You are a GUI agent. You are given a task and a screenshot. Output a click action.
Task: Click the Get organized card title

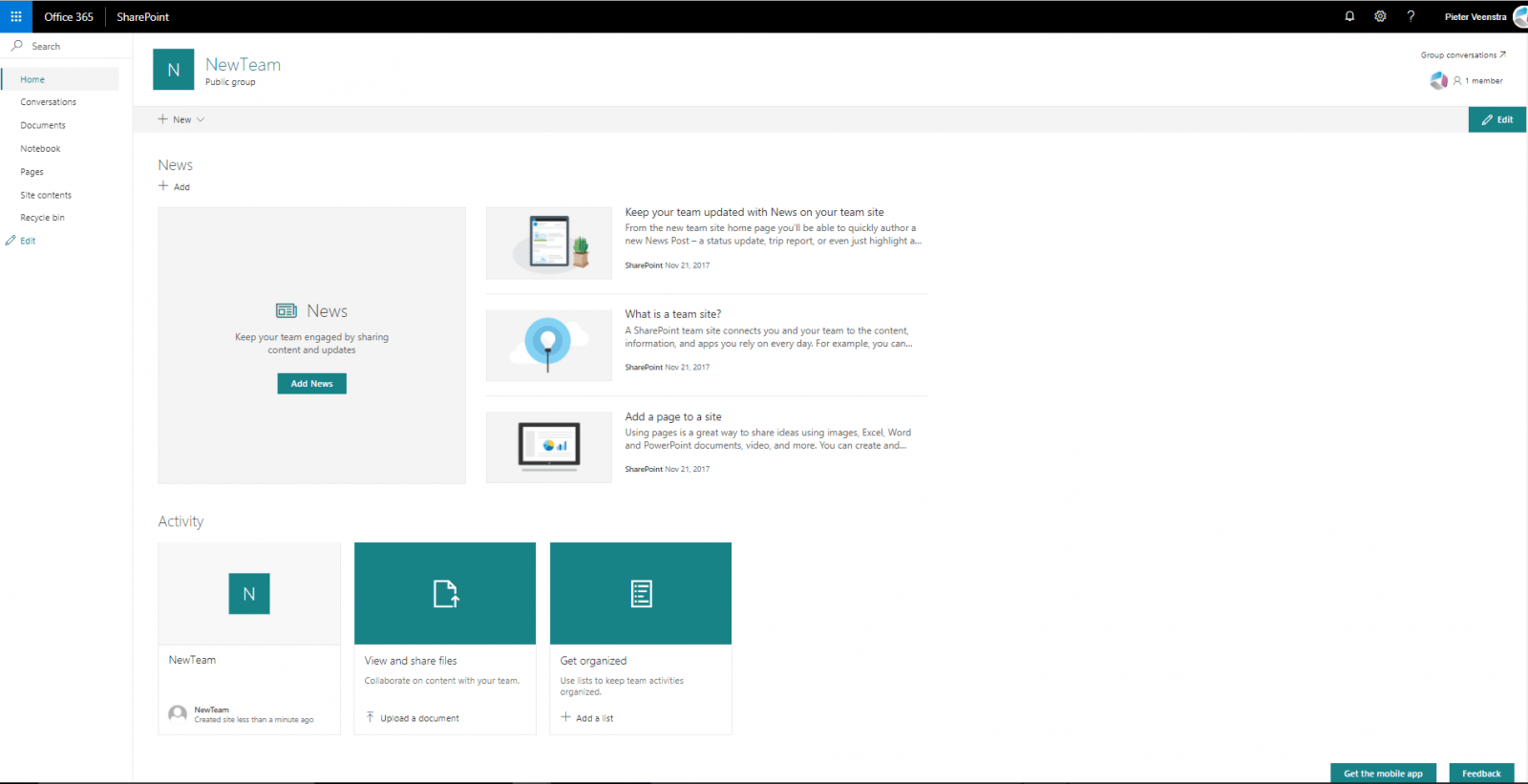[593, 661]
